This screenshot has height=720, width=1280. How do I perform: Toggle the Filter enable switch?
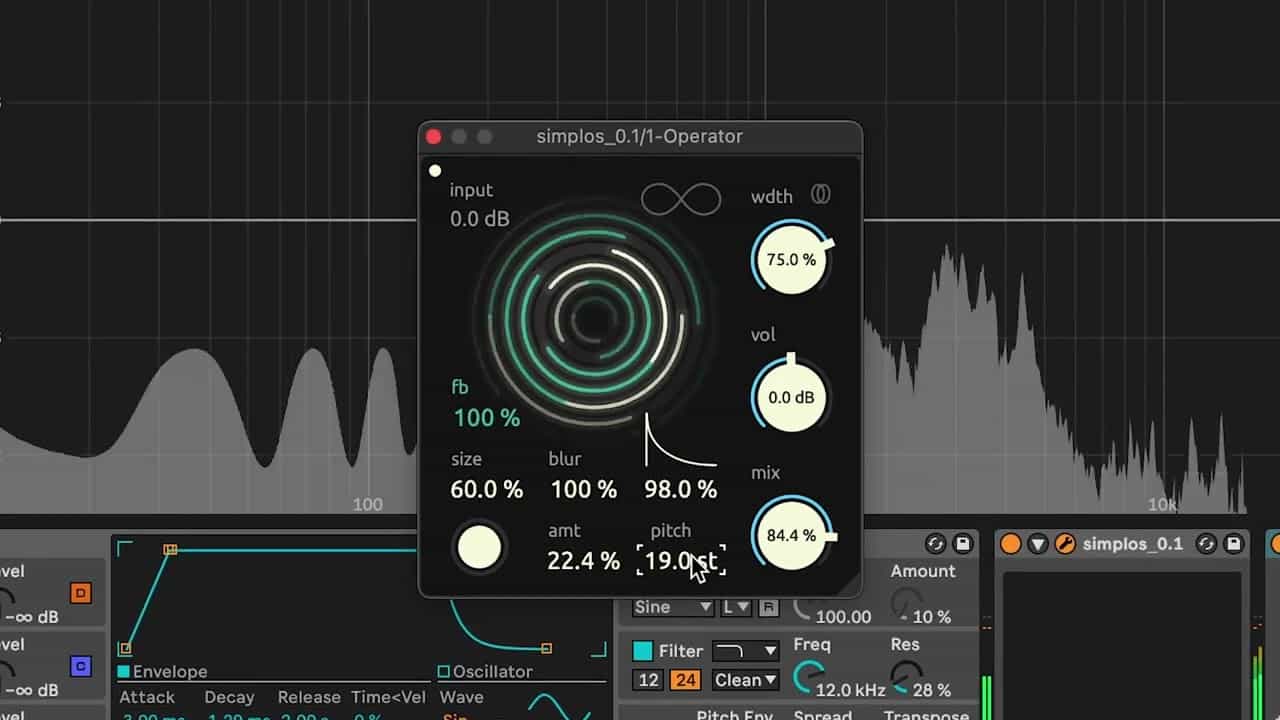click(643, 651)
